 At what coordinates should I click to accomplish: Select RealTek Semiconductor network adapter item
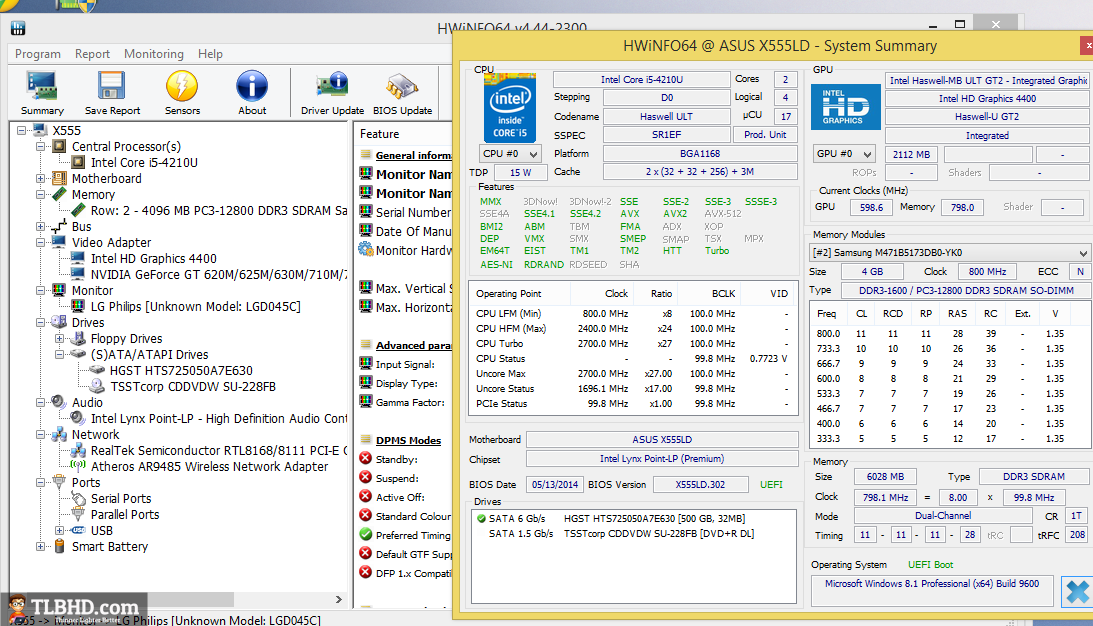tap(218, 450)
